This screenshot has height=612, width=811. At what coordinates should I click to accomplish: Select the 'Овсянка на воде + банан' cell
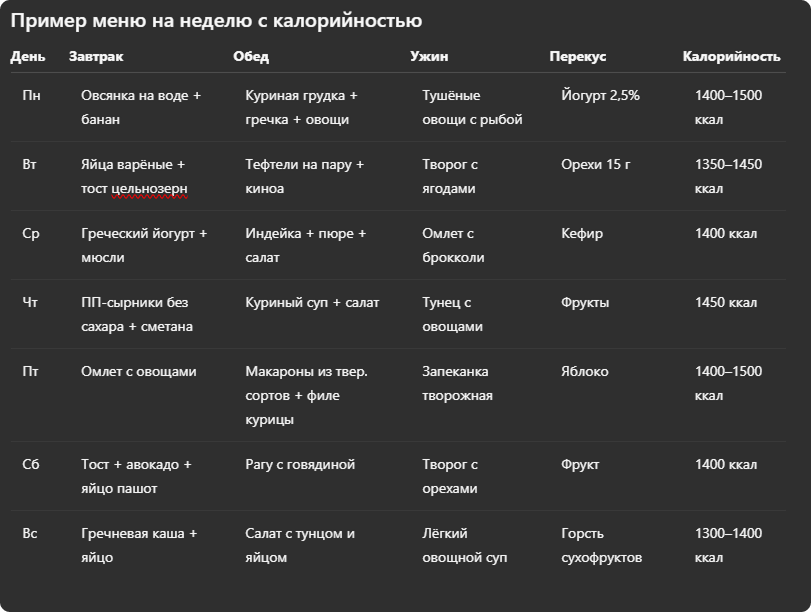click(141, 107)
